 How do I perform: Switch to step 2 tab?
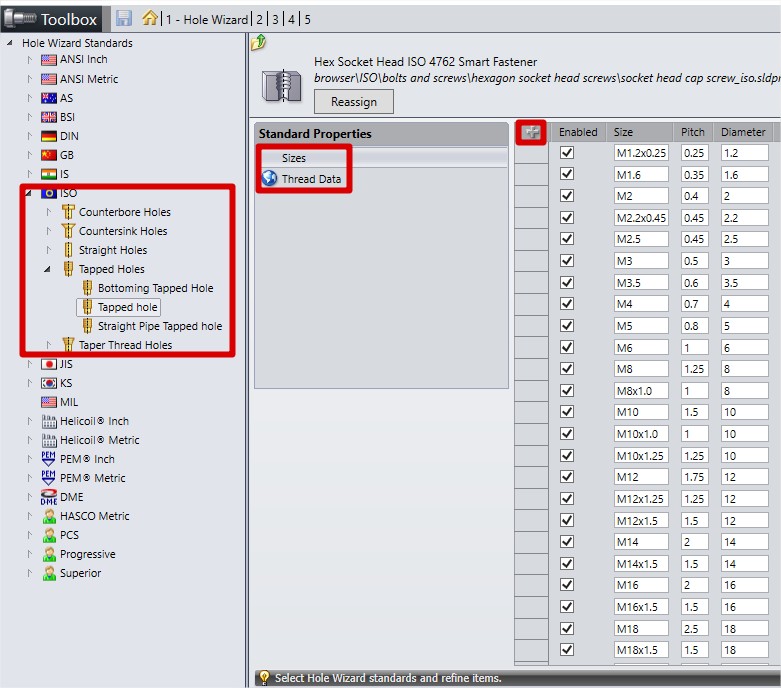[x=260, y=19]
